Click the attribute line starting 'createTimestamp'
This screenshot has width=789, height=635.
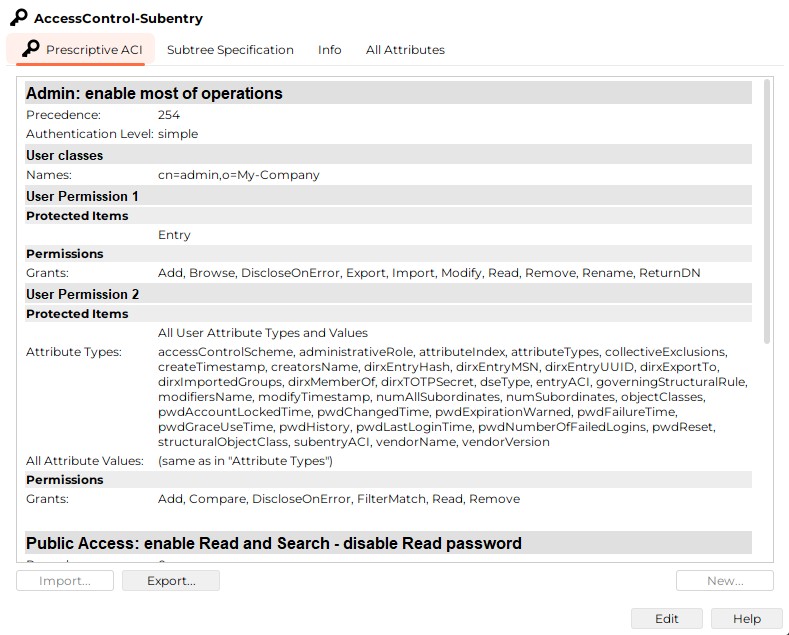[x=438, y=367]
